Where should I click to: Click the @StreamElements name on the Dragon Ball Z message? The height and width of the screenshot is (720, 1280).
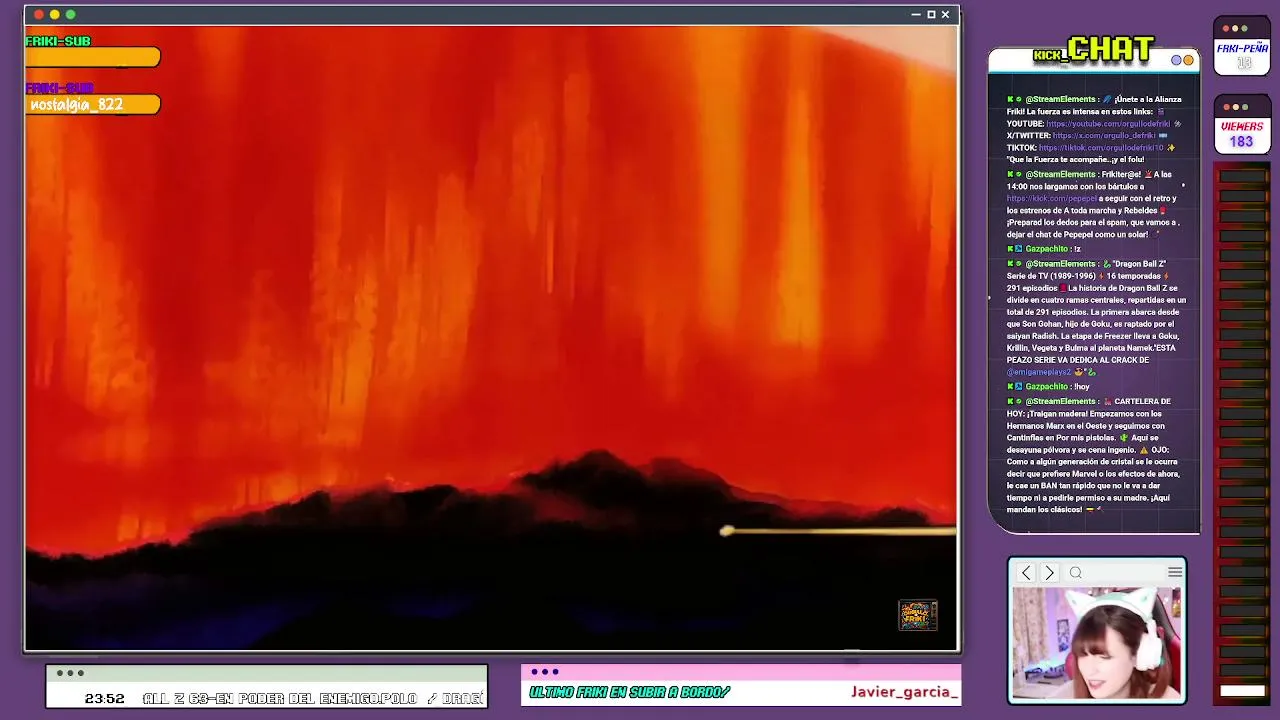coord(1060,264)
